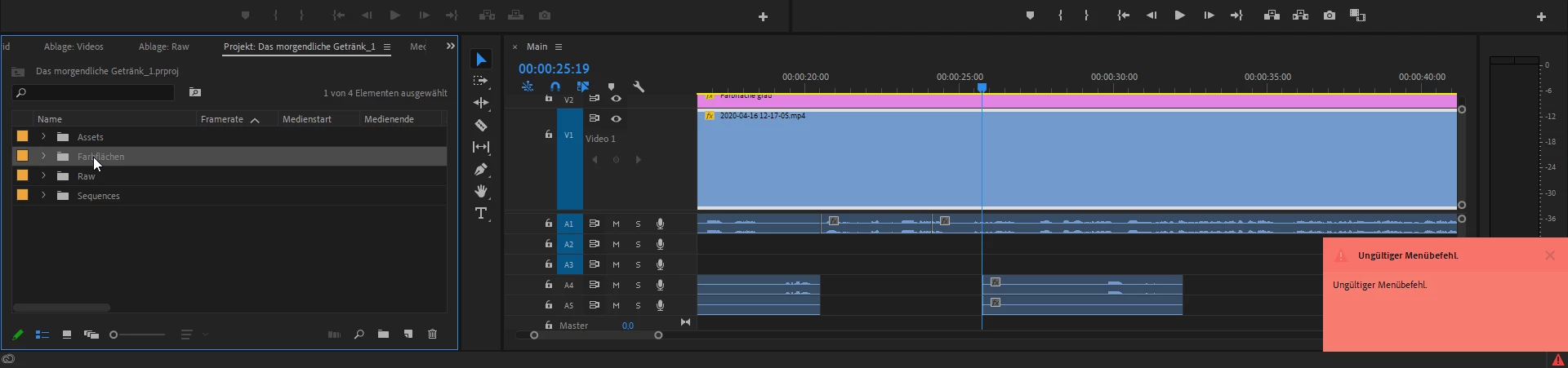Select the Hand tool

click(481, 191)
